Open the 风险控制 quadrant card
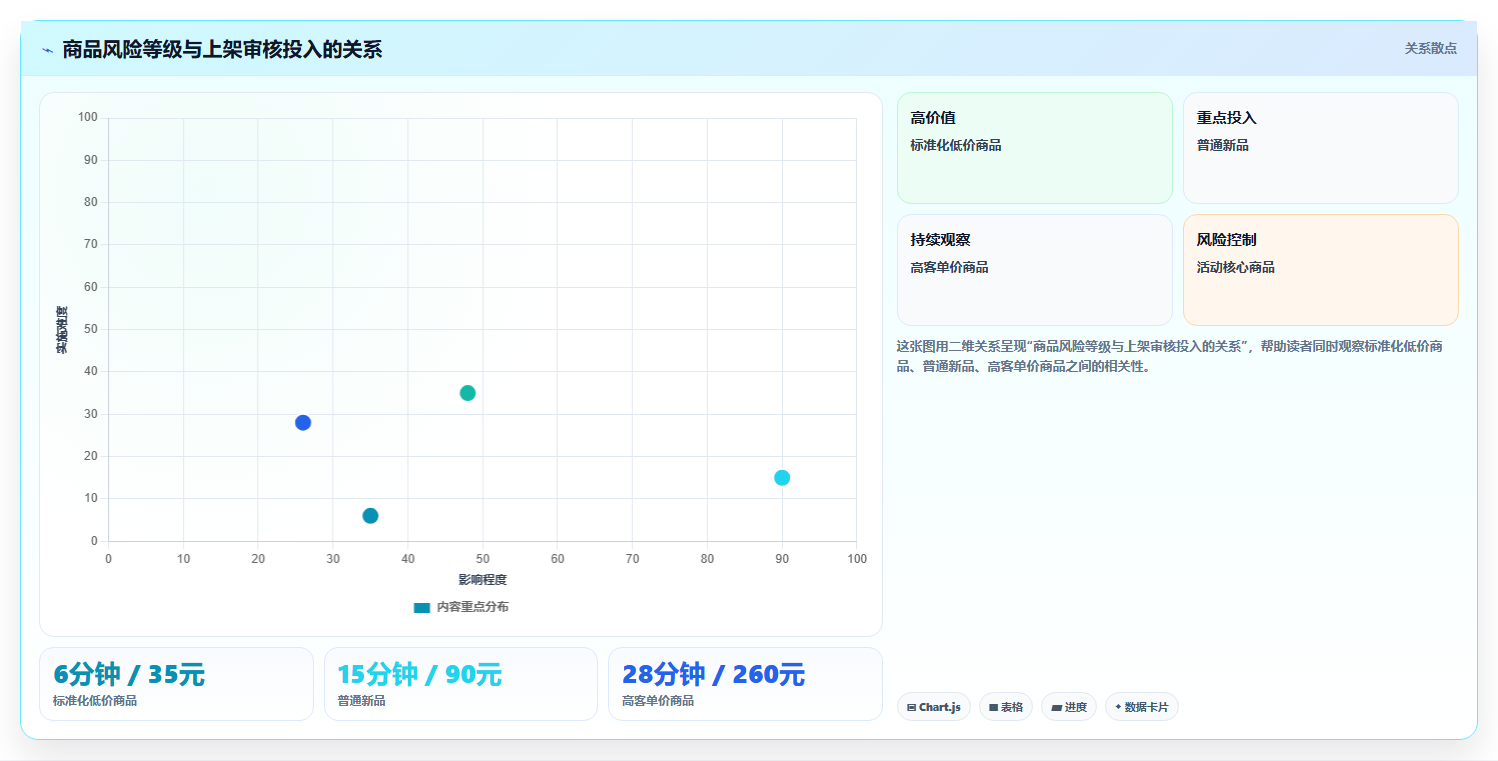 [1321, 270]
